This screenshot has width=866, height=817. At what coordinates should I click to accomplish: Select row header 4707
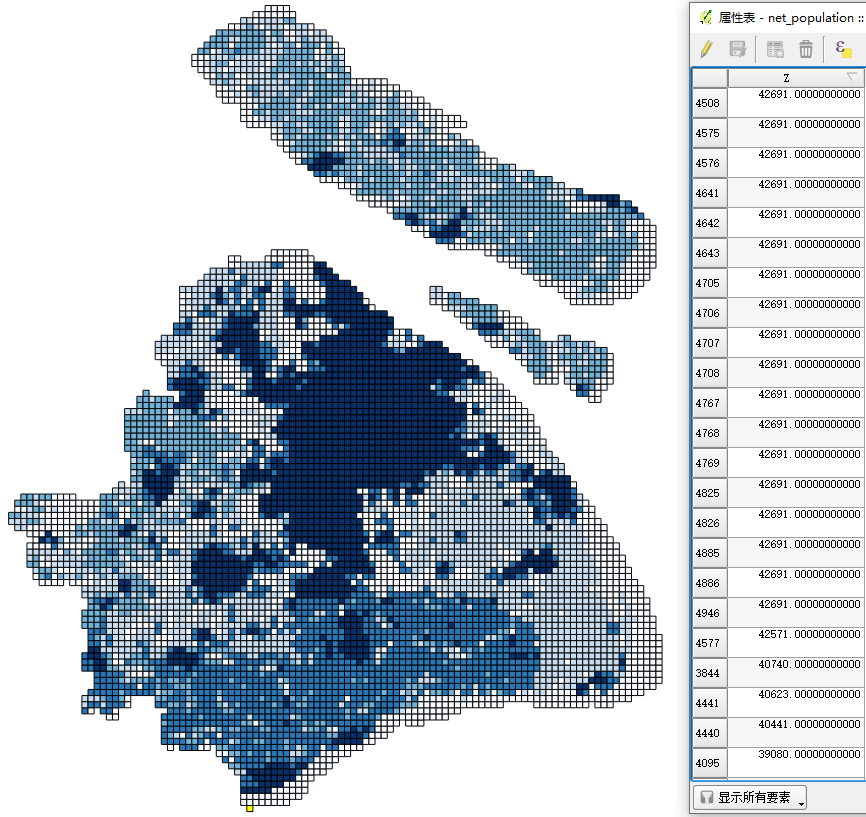point(710,343)
